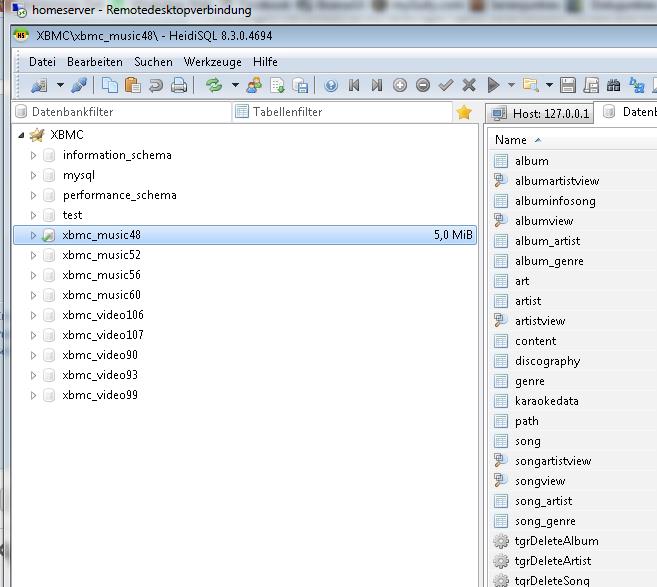Click the Cancel editing X icon
This screenshot has height=587, width=657.
coord(469,85)
